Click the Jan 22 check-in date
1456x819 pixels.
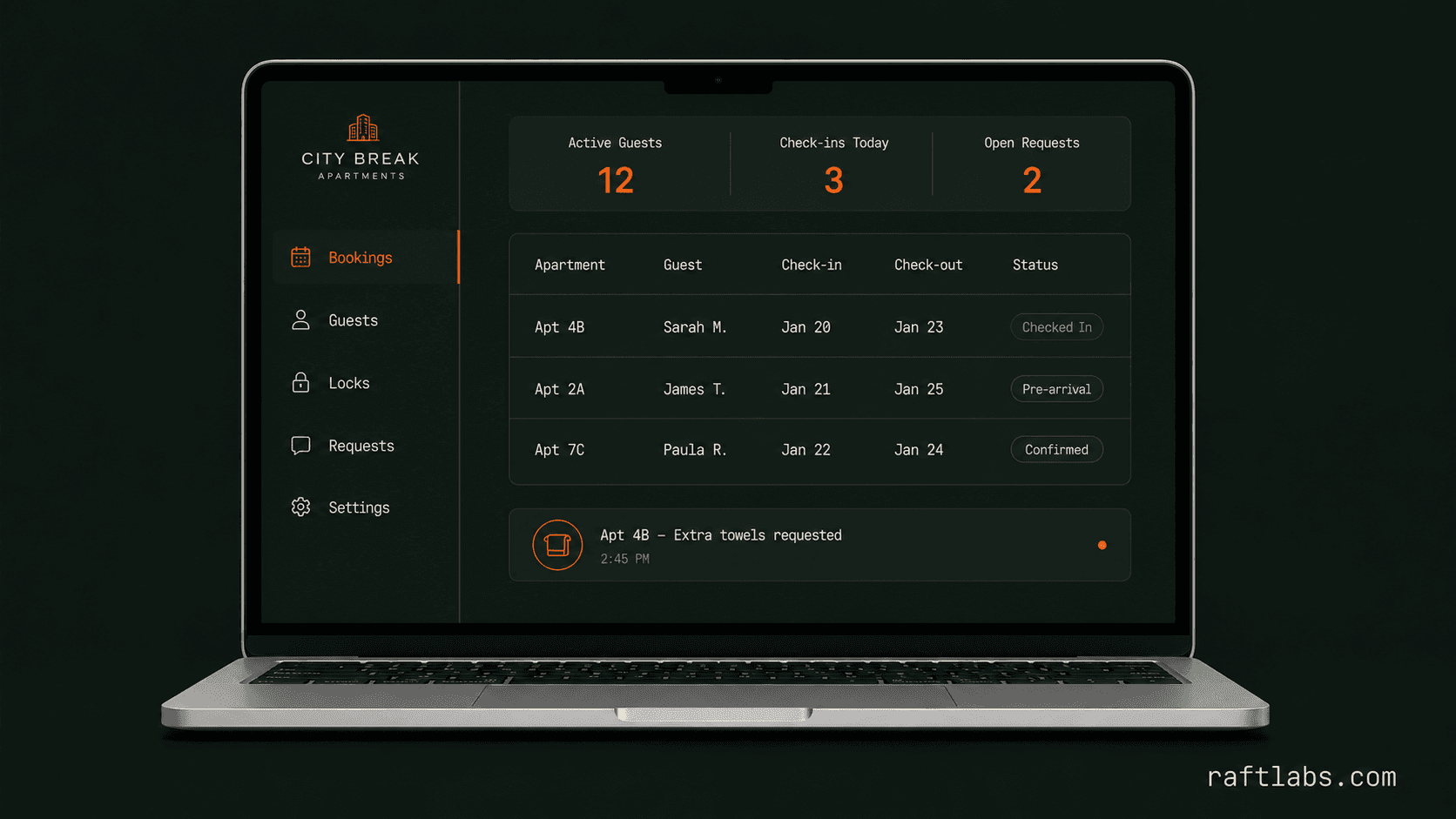coord(806,450)
